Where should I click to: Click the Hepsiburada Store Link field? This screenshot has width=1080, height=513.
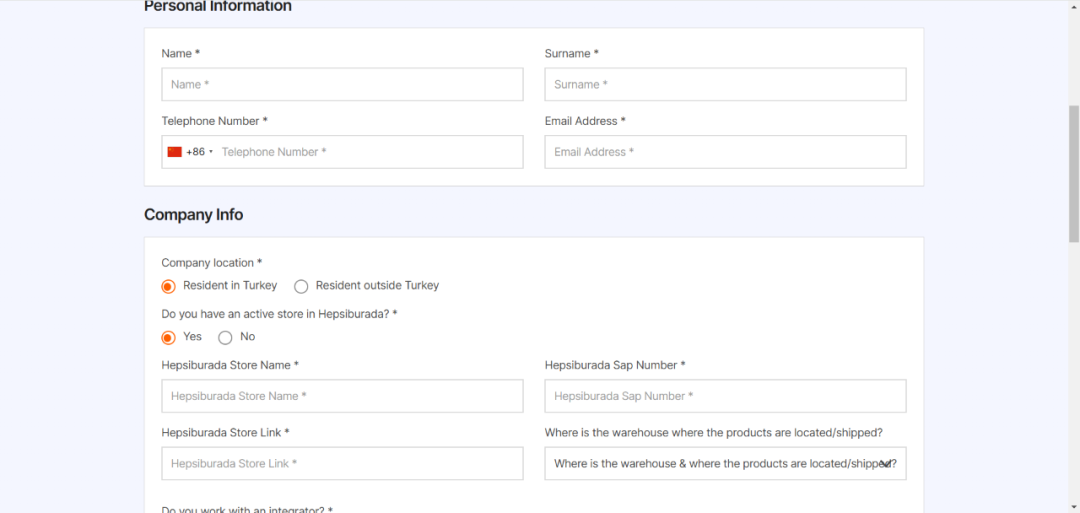tap(342, 464)
